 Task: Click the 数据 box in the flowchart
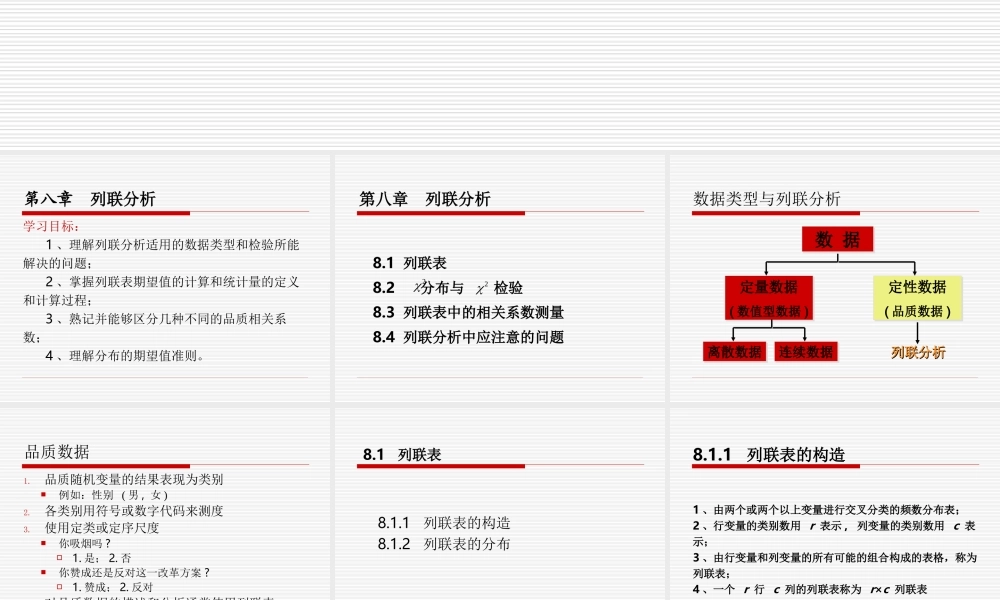point(836,239)
